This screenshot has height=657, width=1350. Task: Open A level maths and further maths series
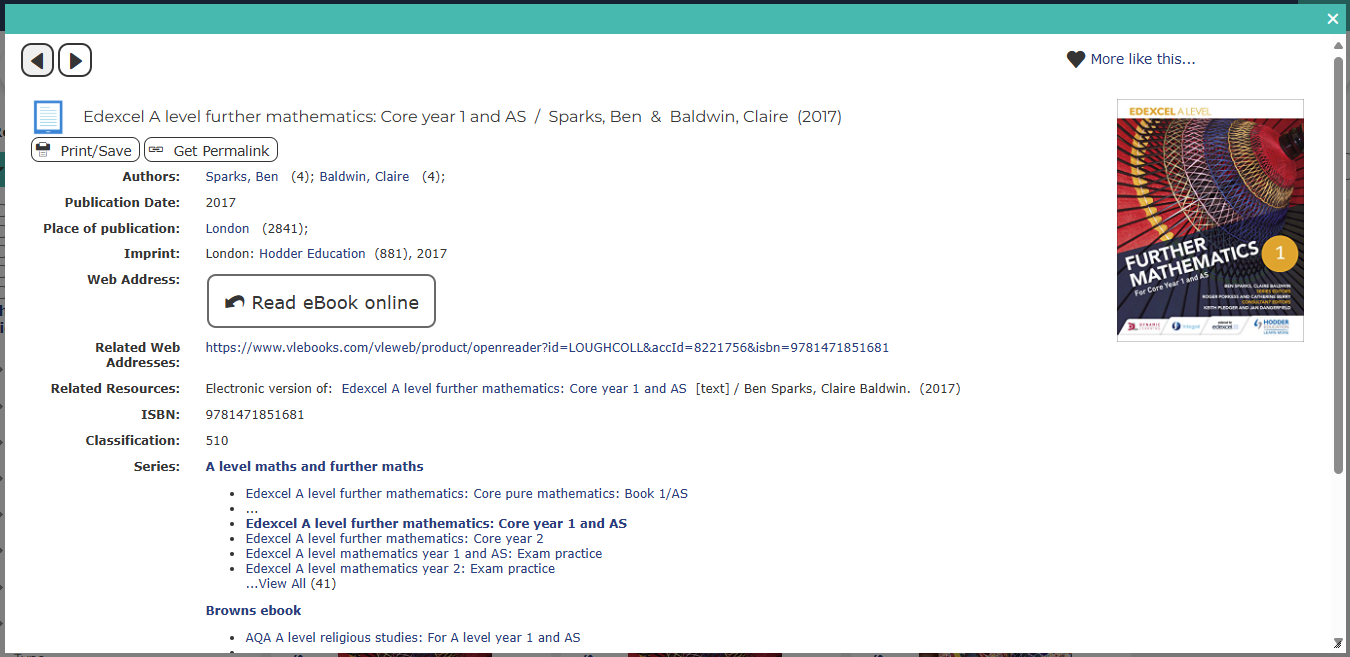tap(314, 467)
